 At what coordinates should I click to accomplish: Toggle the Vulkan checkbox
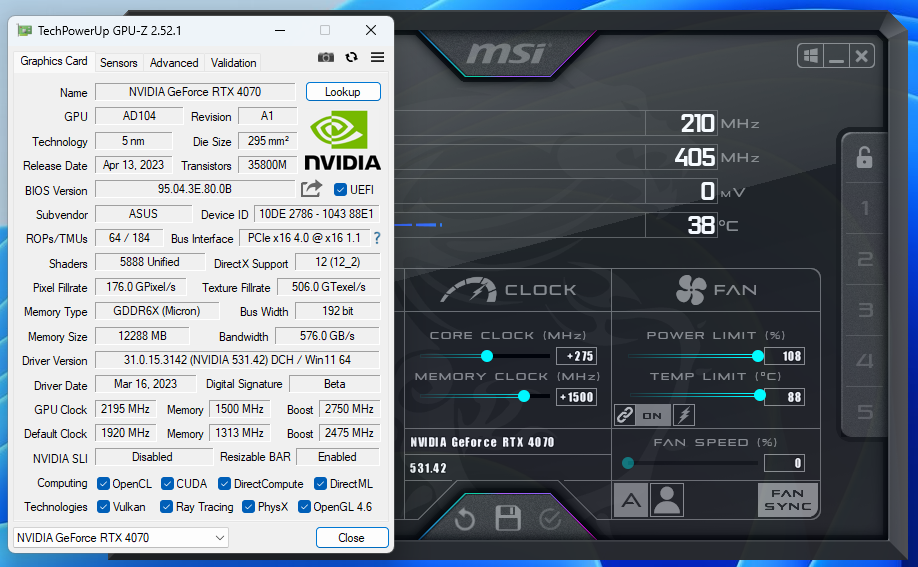click(x=104, y=507)
